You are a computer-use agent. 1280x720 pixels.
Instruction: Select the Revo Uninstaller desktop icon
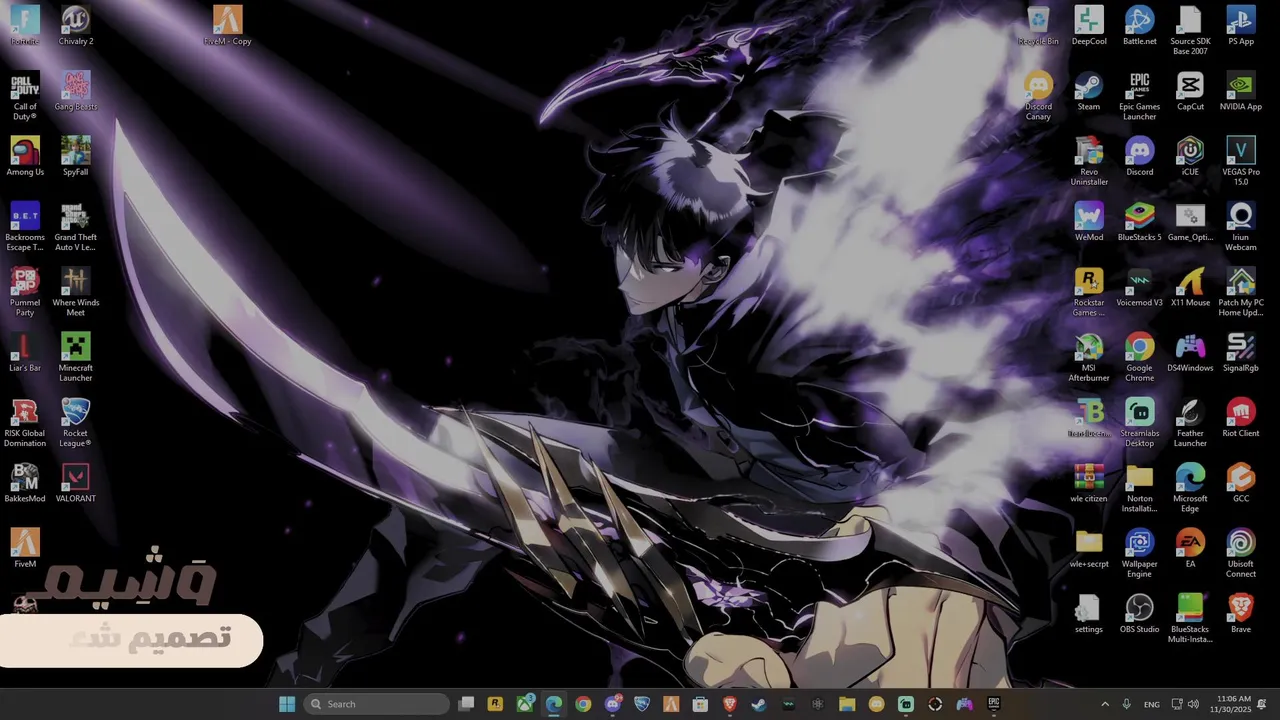[1089, 161]
